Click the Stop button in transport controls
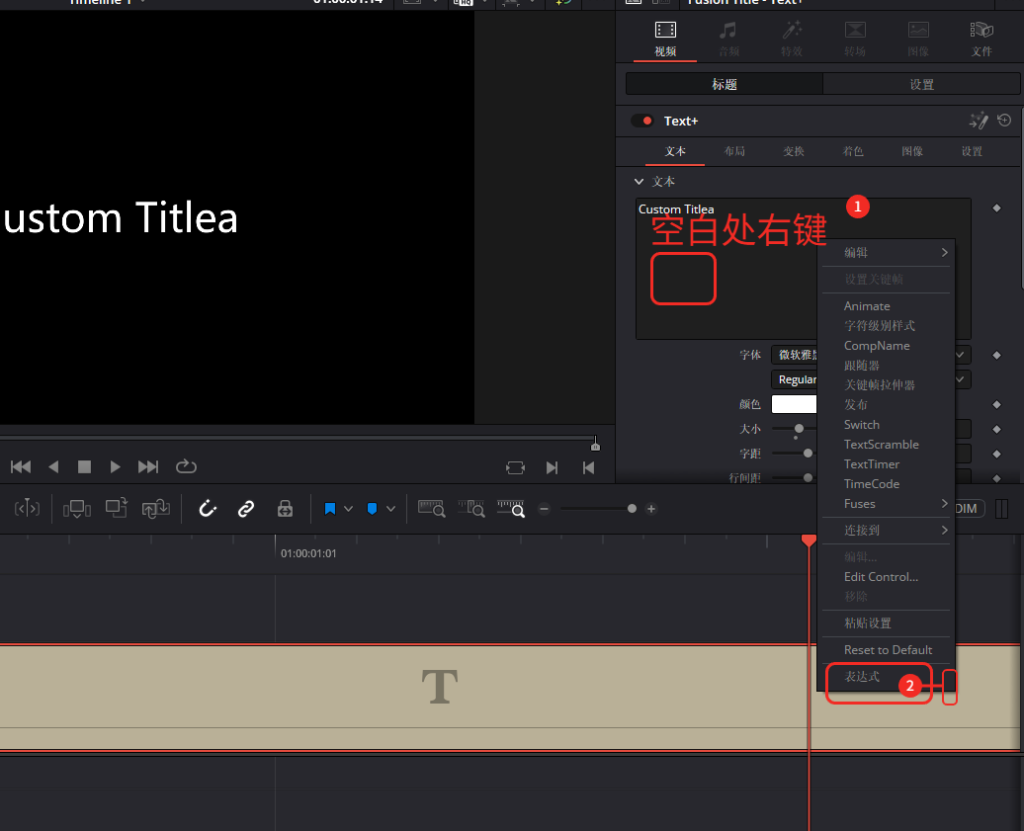 click(85, 467)
